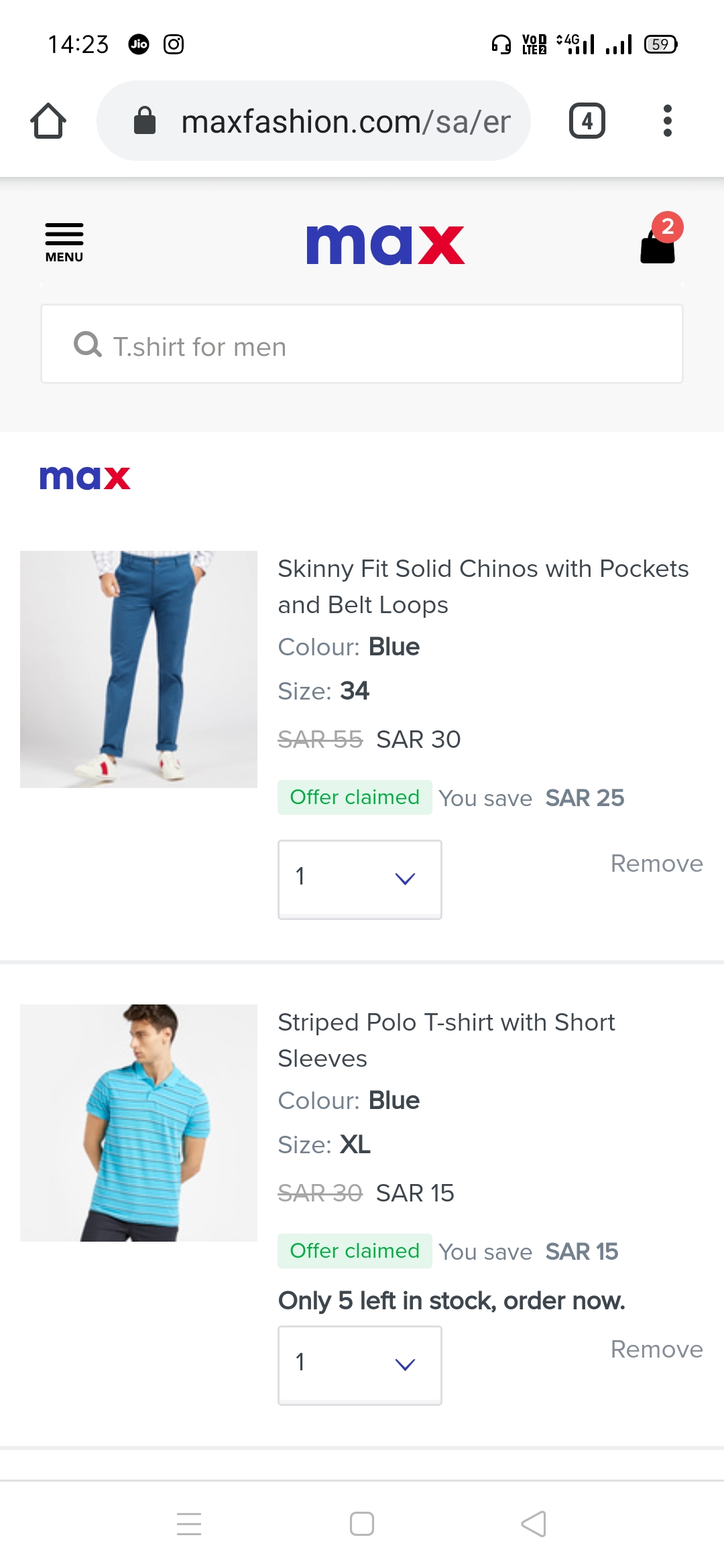This screenshot has height=1568, width=724.
Task: Expand quantity dropdown for Skinny Fit Chinos
Action: (360, 878)
